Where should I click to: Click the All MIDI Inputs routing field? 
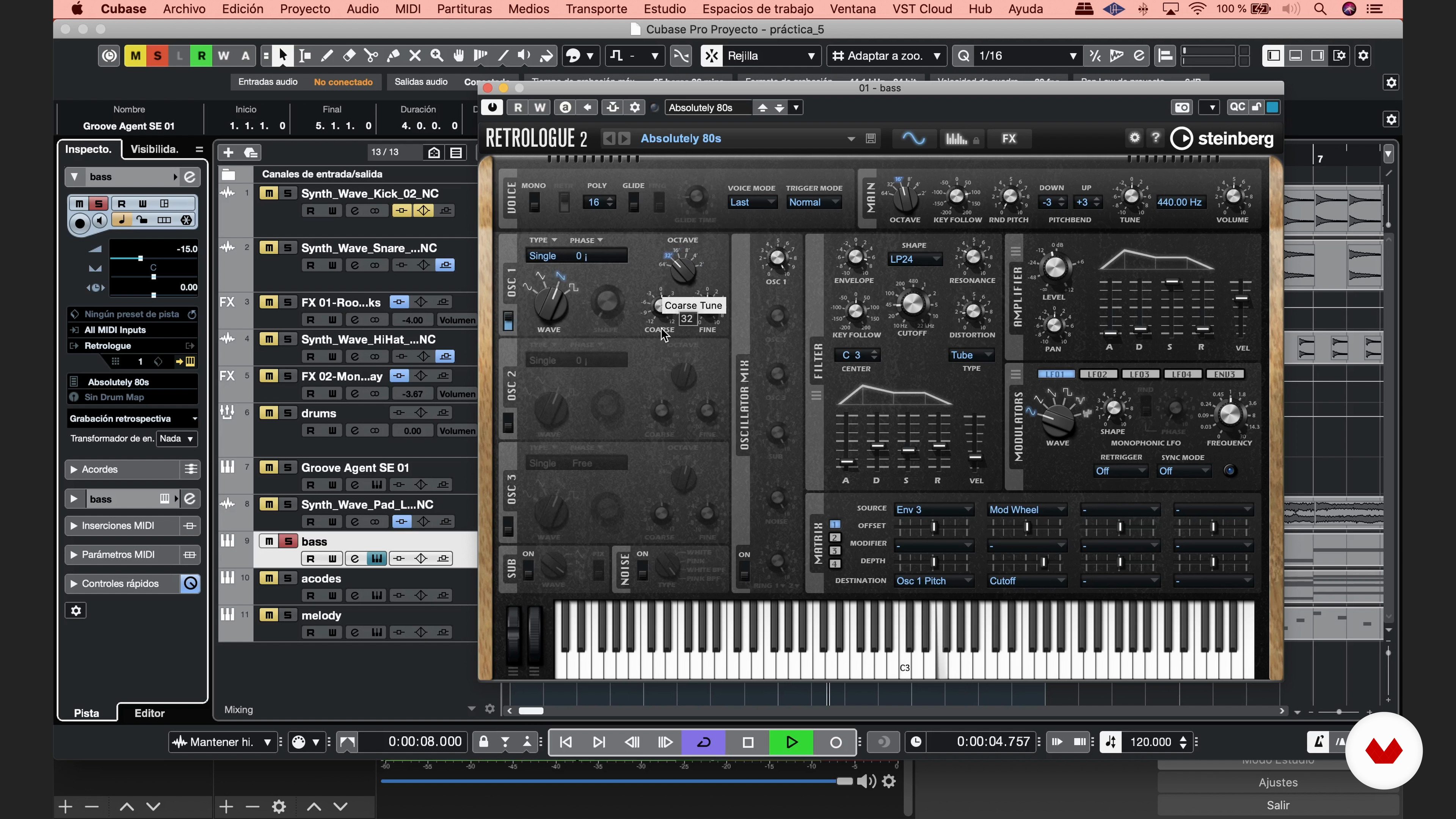[132, 330]
